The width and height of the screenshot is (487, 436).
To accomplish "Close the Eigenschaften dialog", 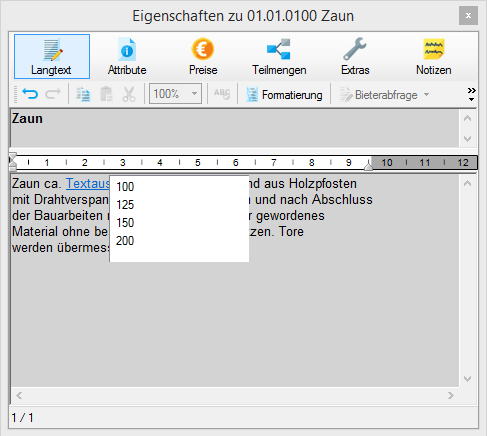I will pyautogui.click(x=468, y=16).
